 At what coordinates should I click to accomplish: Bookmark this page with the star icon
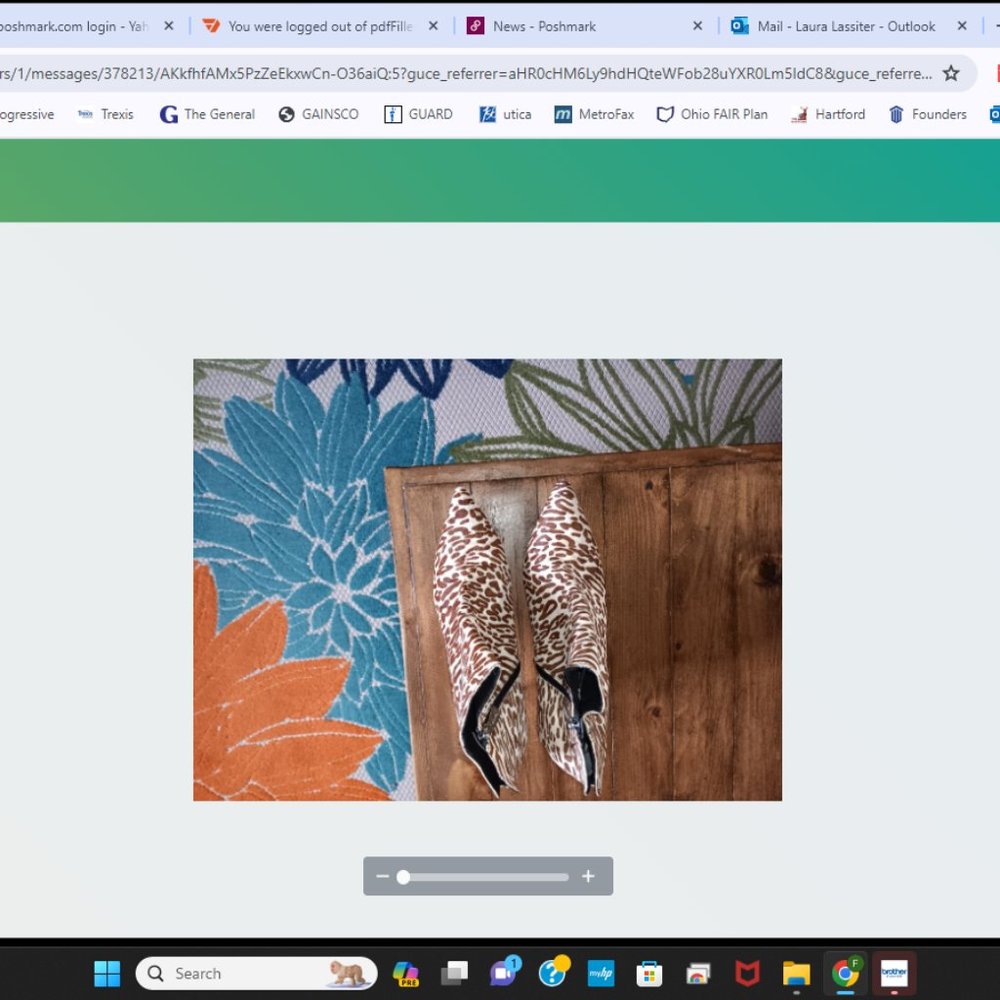pos(951,73)
